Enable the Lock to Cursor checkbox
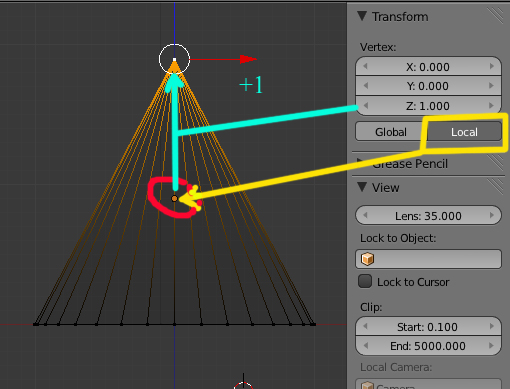 365,281
